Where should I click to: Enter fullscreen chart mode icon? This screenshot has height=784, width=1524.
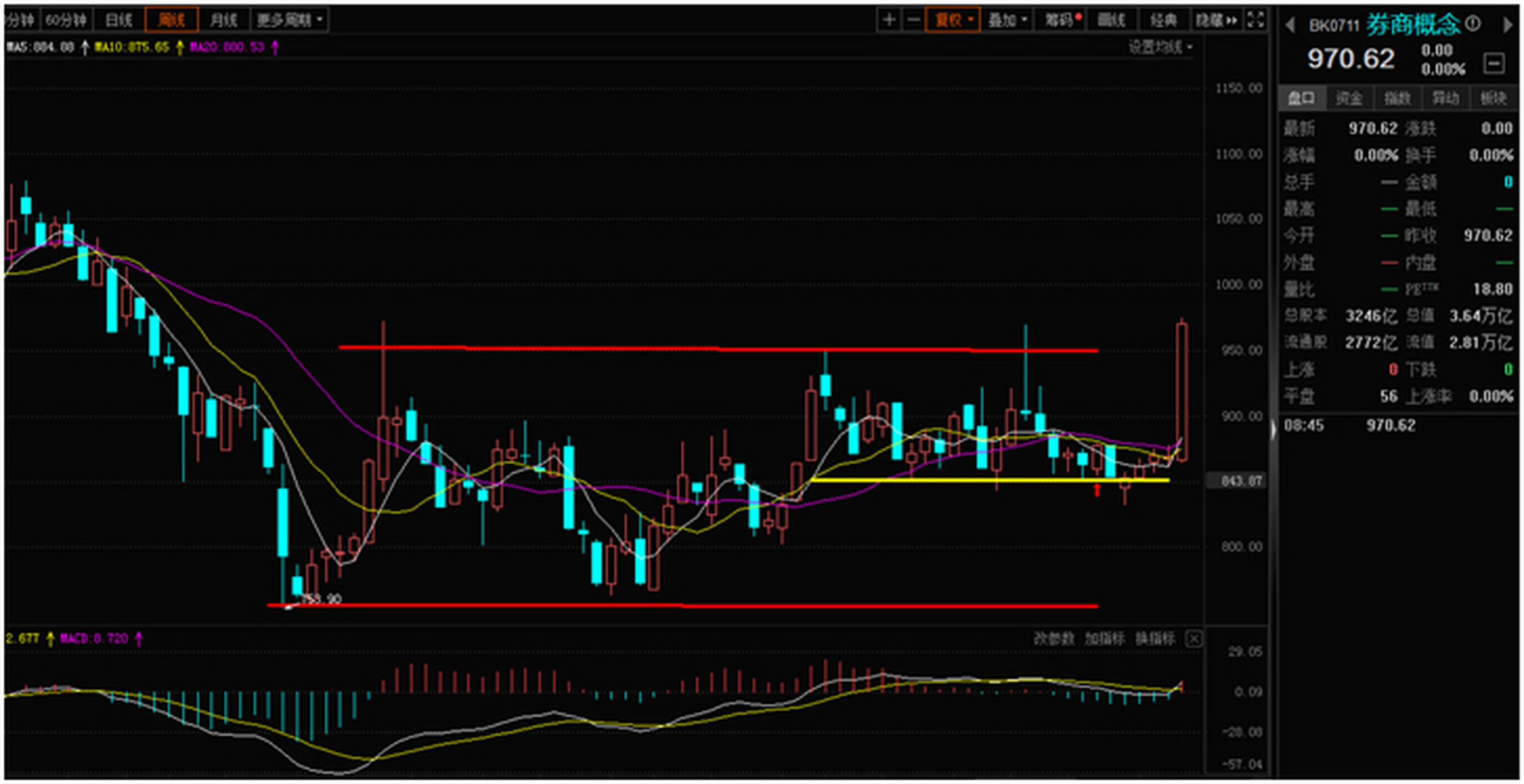[1255, 20]
